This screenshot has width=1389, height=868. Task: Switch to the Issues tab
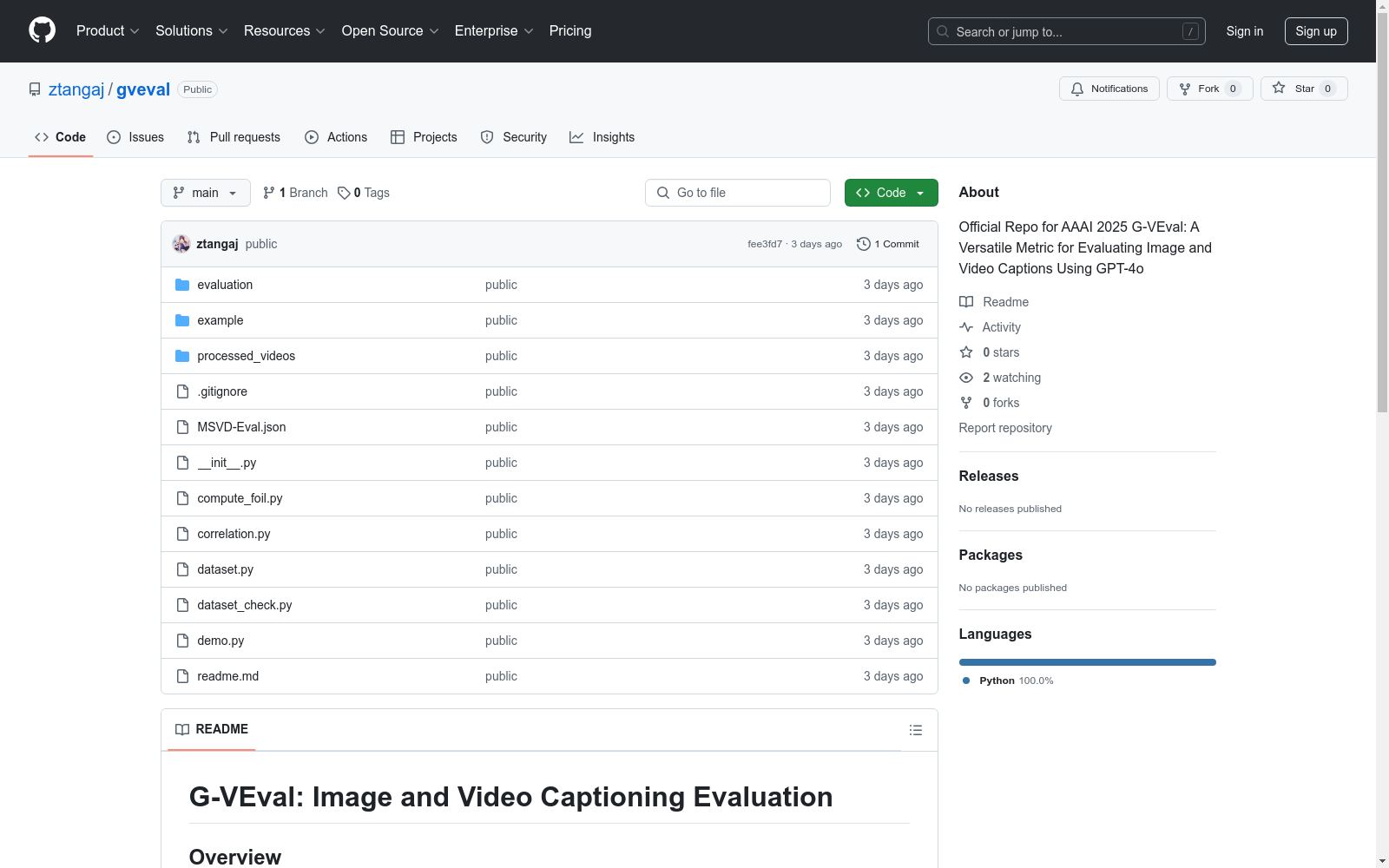tap(135, 137)
